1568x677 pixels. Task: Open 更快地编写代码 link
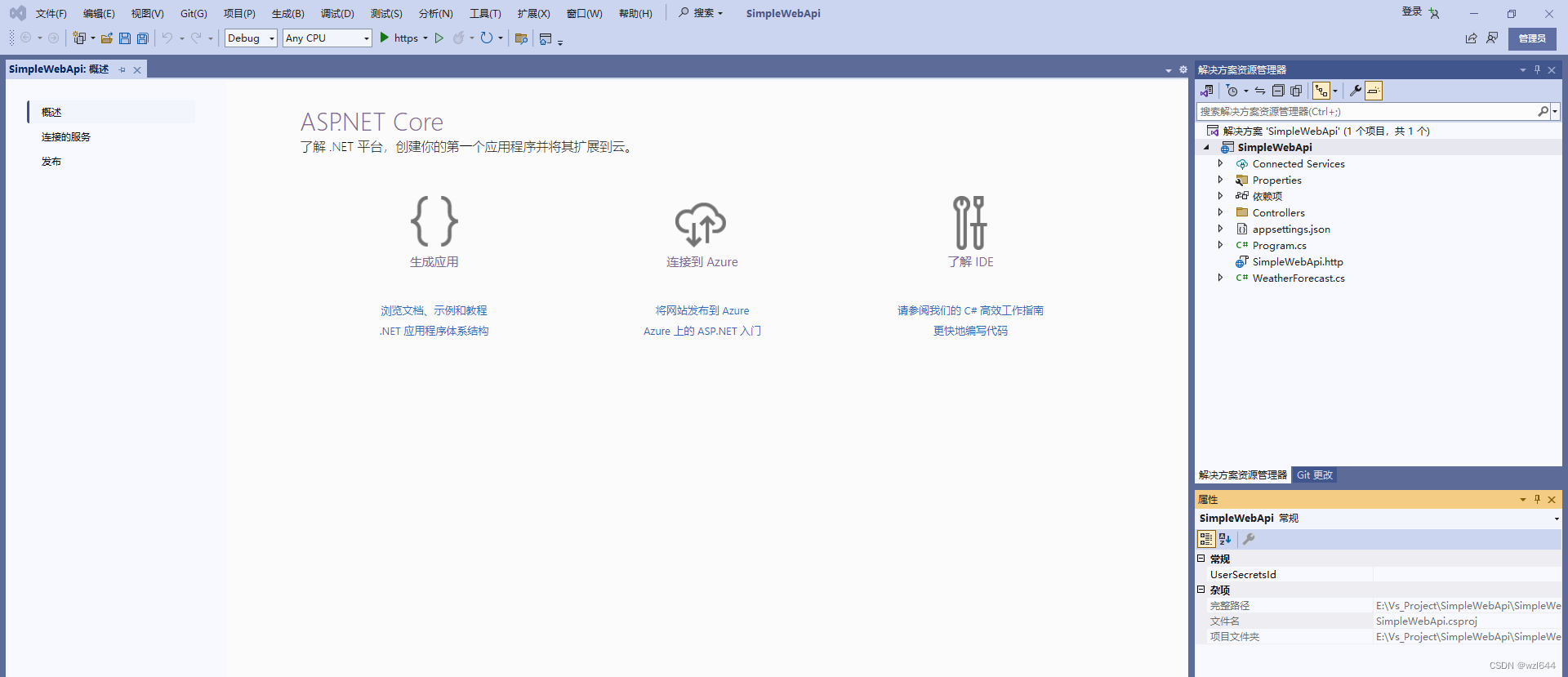970,332
